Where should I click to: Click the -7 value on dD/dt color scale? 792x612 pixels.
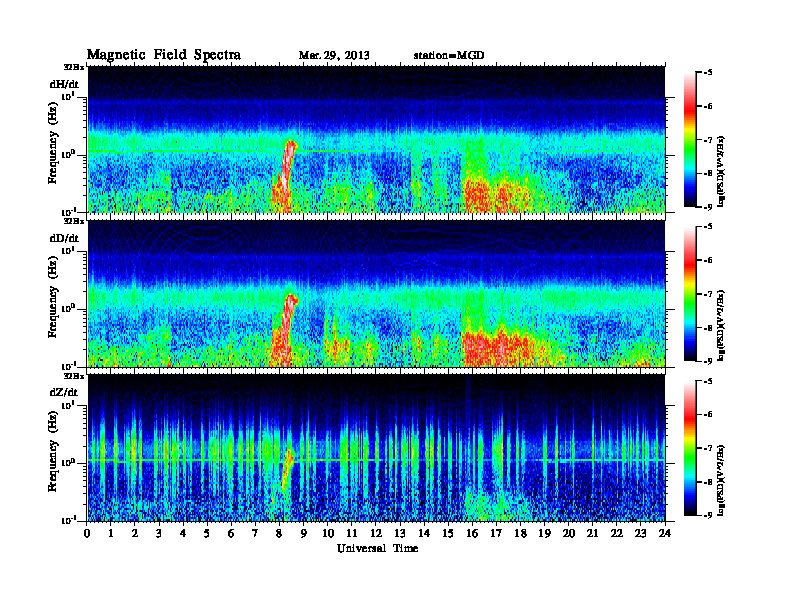click(x=708, y=294)
